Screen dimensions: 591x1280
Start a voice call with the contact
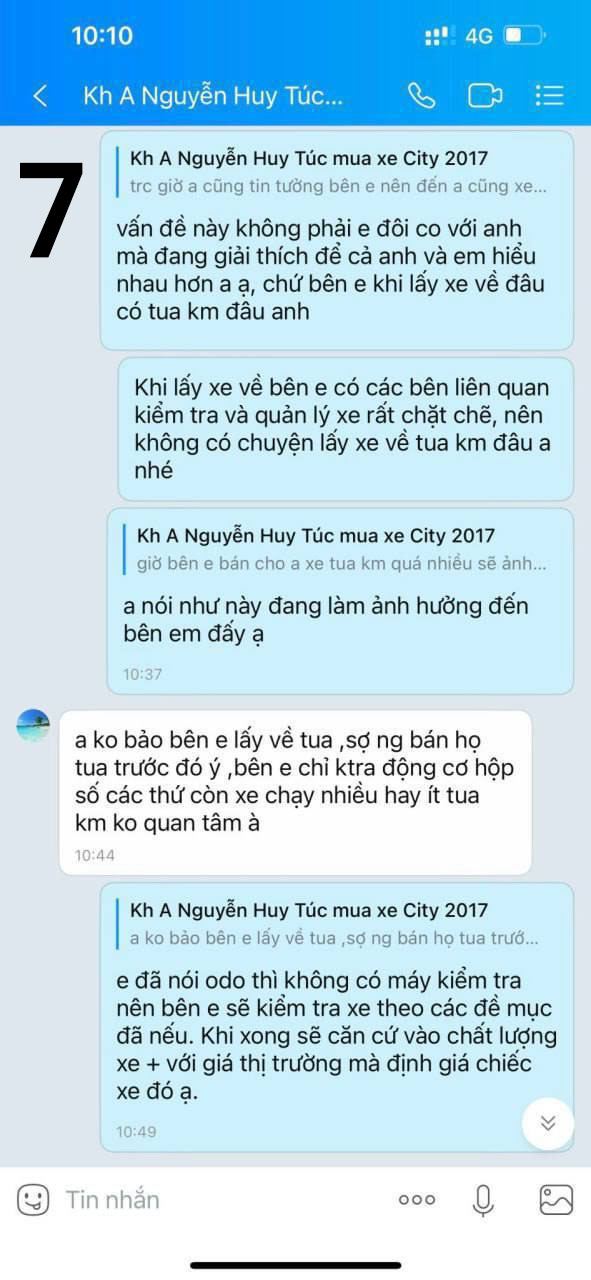[422, 96]
